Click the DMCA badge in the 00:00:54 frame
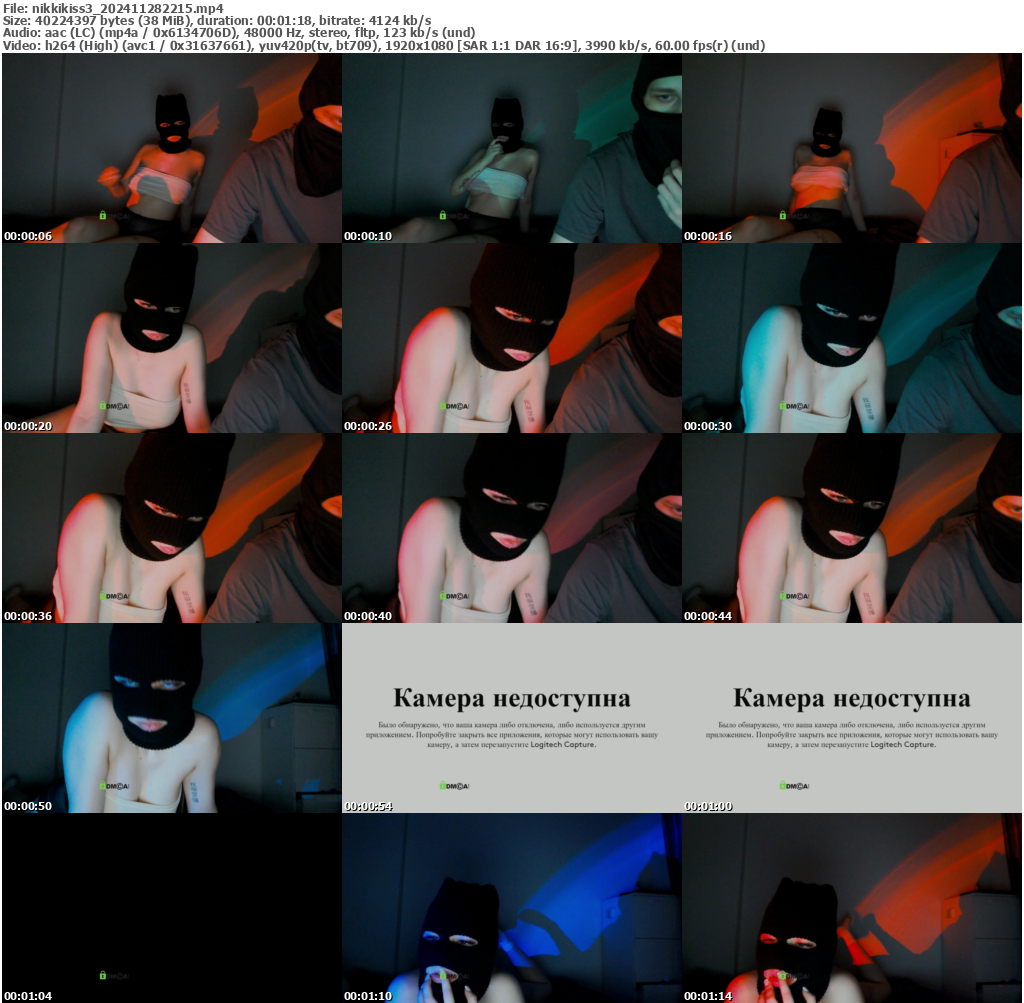1024x1003 pixels. point(453,786)
